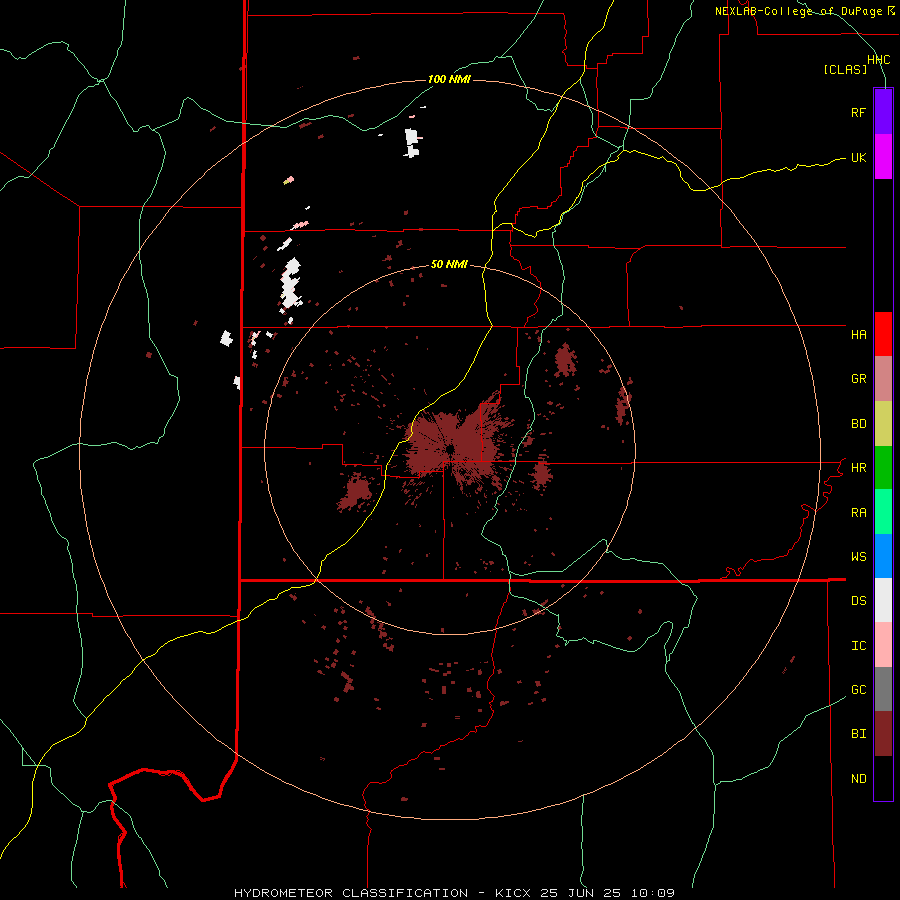Viewport: 900px width, 900px height.
Task: Click the DS white legend swatch
Action: pyautogui.click(x=883, y=600)
